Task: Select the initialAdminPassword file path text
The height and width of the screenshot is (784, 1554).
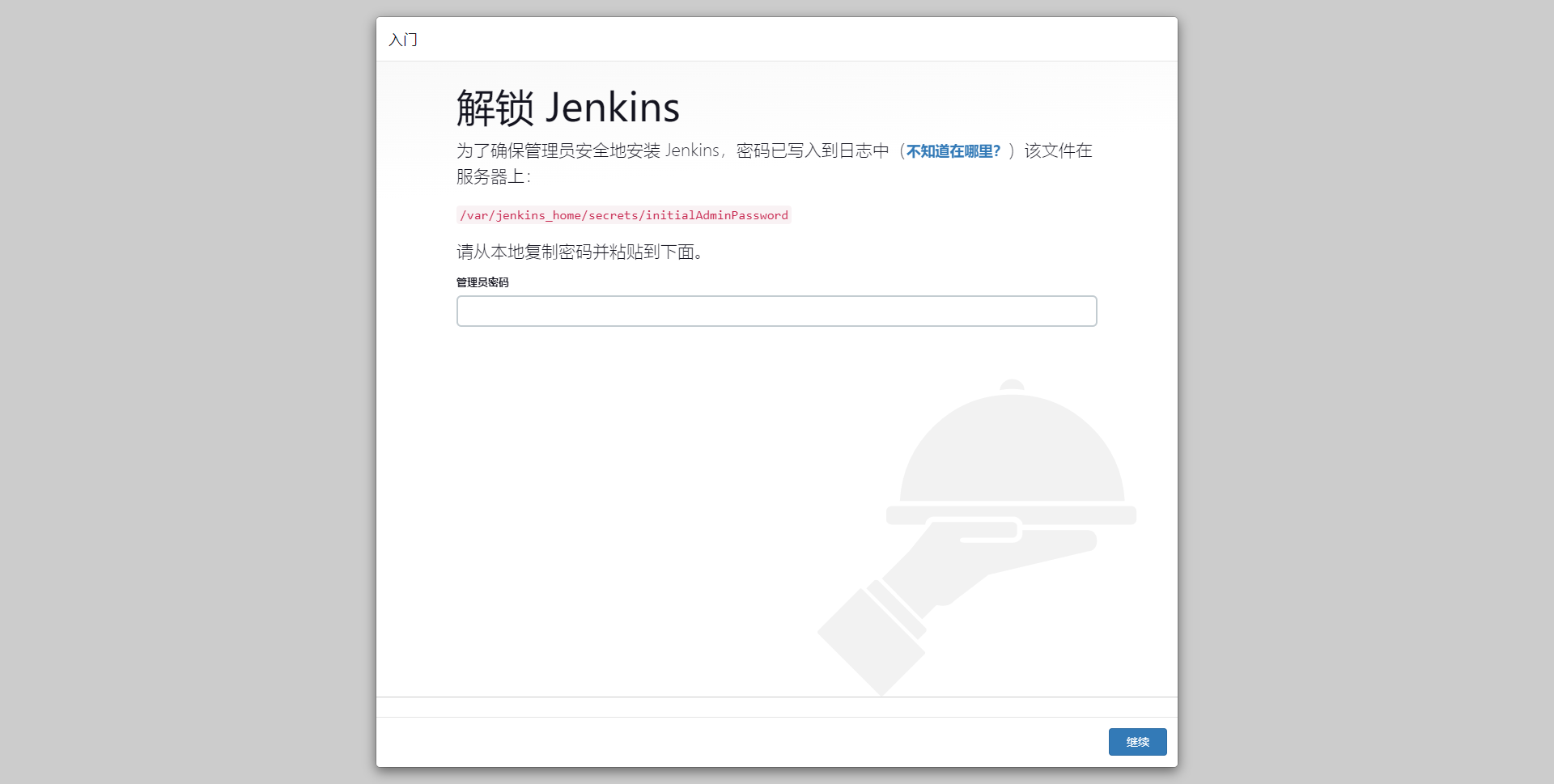Action: pyautogui.click(x=624, y=215)
